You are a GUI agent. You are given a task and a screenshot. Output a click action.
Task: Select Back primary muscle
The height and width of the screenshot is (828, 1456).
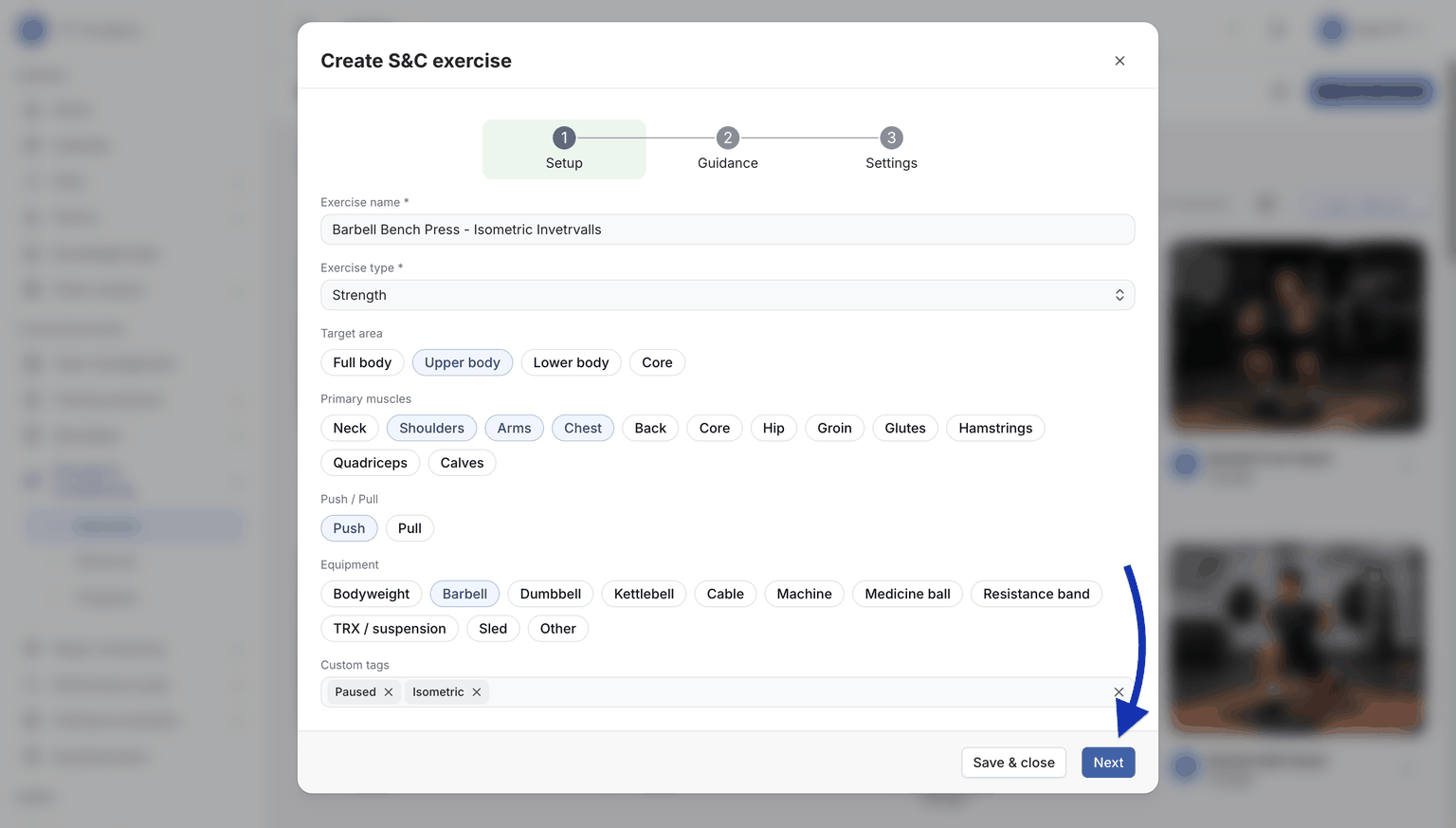(650, 428)
